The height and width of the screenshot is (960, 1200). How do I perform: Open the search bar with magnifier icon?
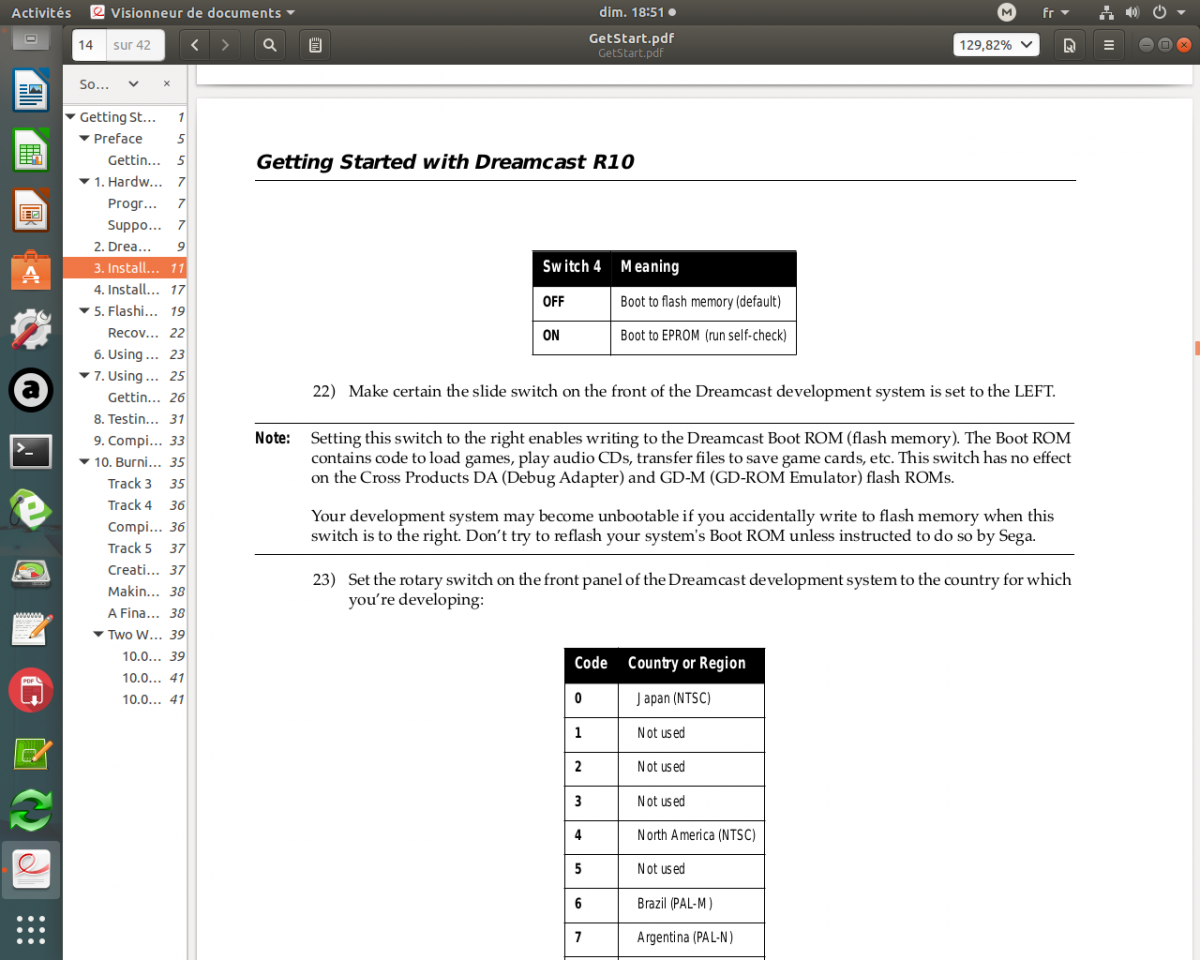(x=270, y=45)
